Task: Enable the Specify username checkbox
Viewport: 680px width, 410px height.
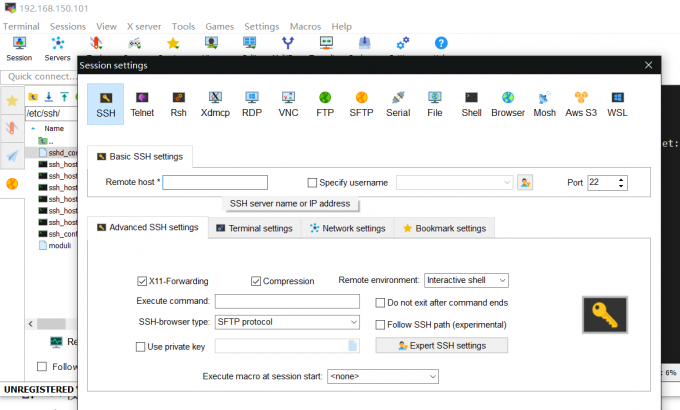Action: point(312,183)
